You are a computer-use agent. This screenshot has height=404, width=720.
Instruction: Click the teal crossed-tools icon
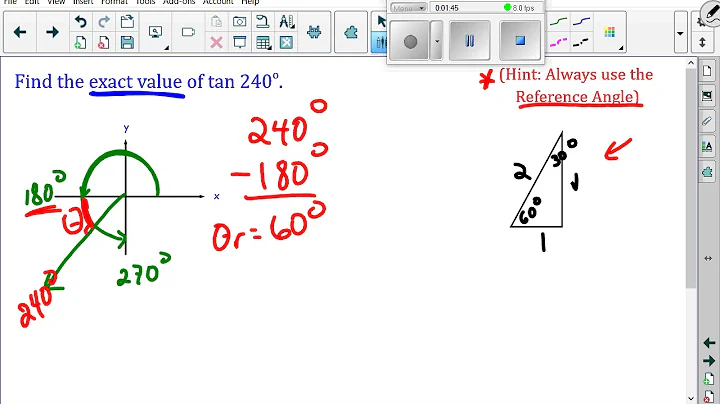click(x=286, y=43)
